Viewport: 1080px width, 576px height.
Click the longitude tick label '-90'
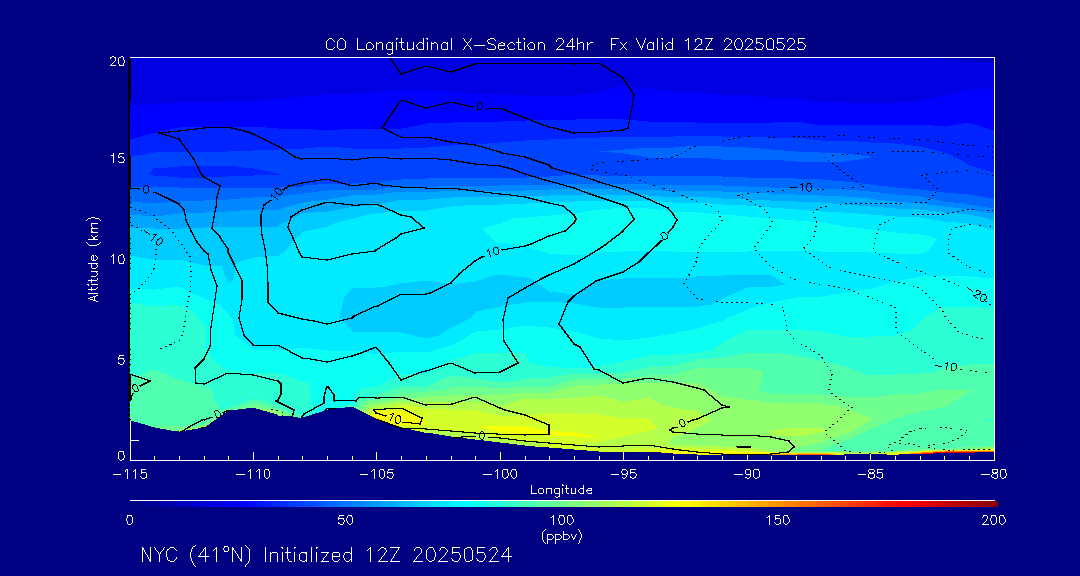747,473
